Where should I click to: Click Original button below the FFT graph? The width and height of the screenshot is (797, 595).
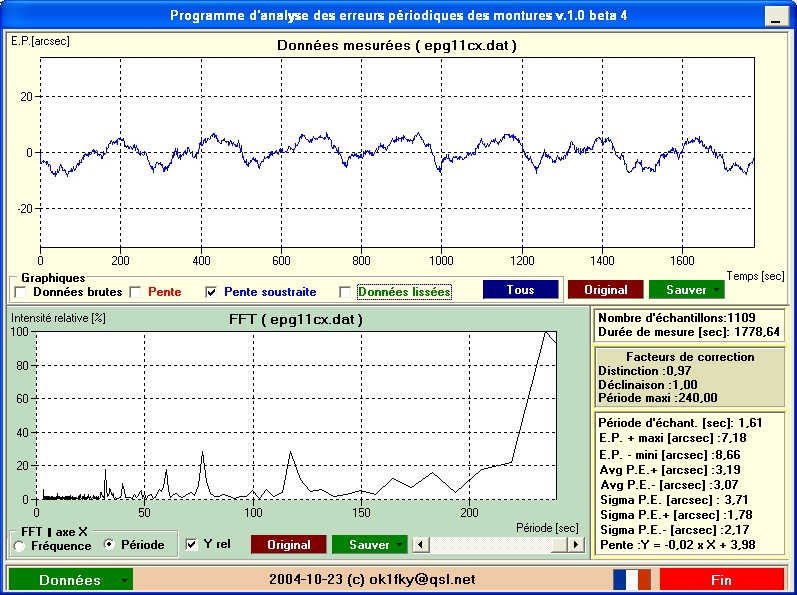click(289, 545)
